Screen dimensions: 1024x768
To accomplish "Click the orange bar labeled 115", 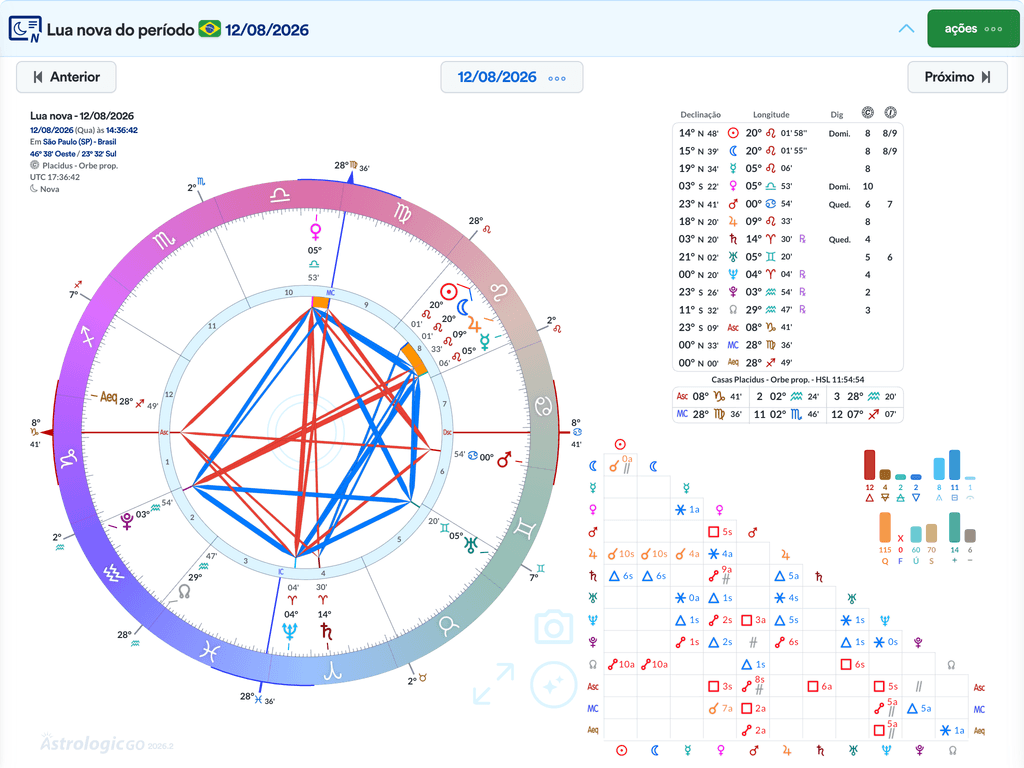I will [x=885, y=528].
